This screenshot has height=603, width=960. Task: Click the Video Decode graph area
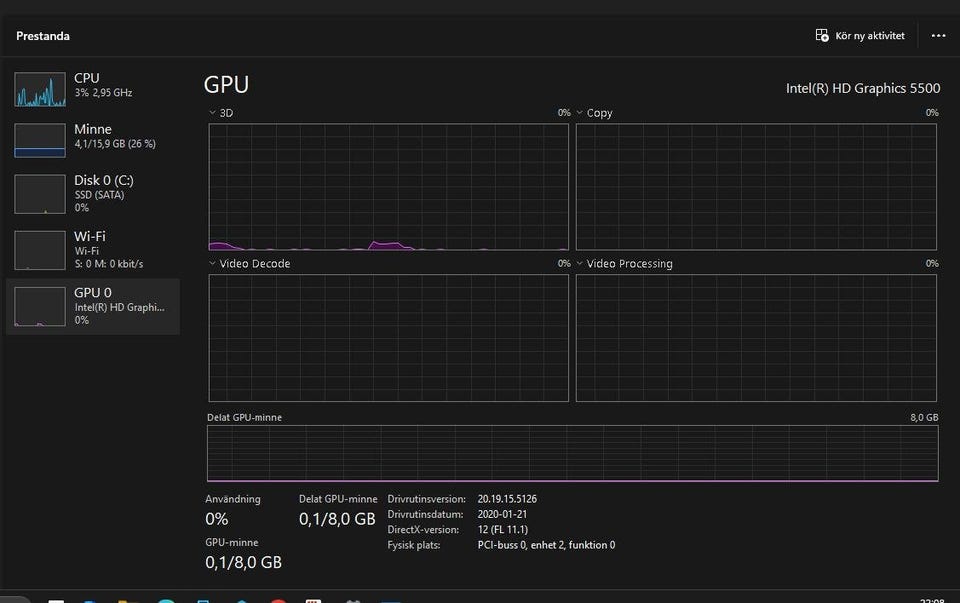click(x=388, y=338)
